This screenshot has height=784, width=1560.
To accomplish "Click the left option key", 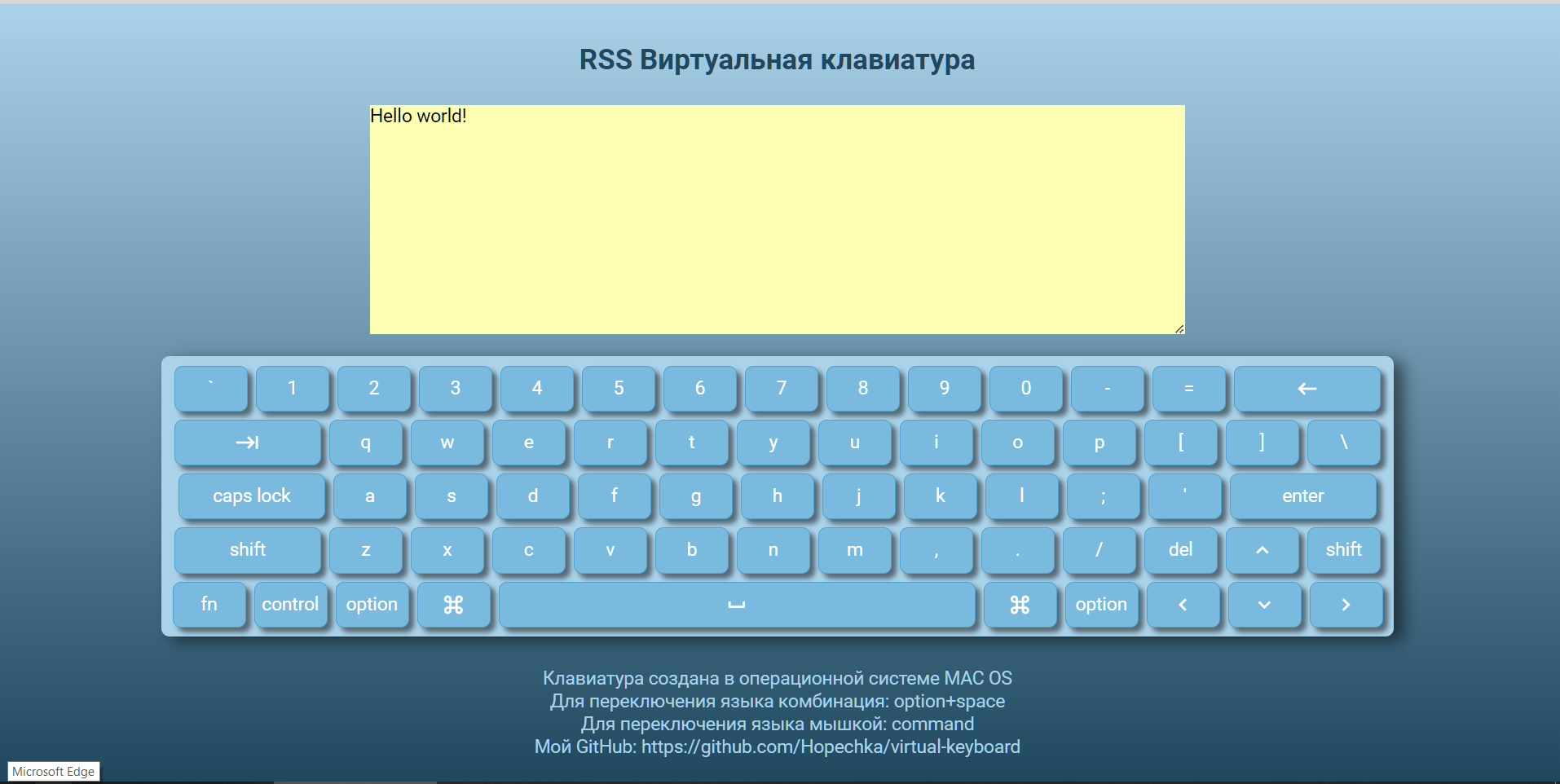I will tap(372, 605).
